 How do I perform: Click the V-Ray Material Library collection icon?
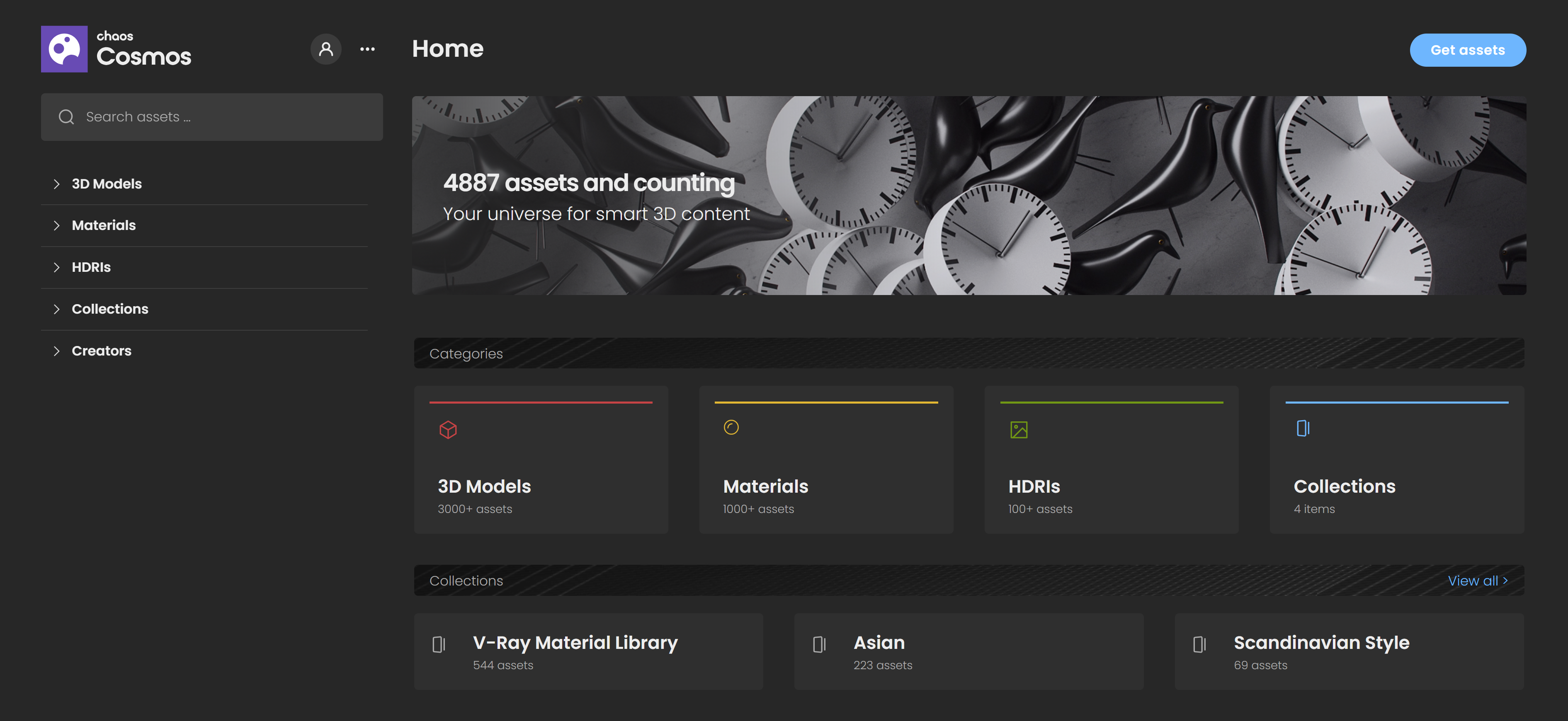coord(439,644)
